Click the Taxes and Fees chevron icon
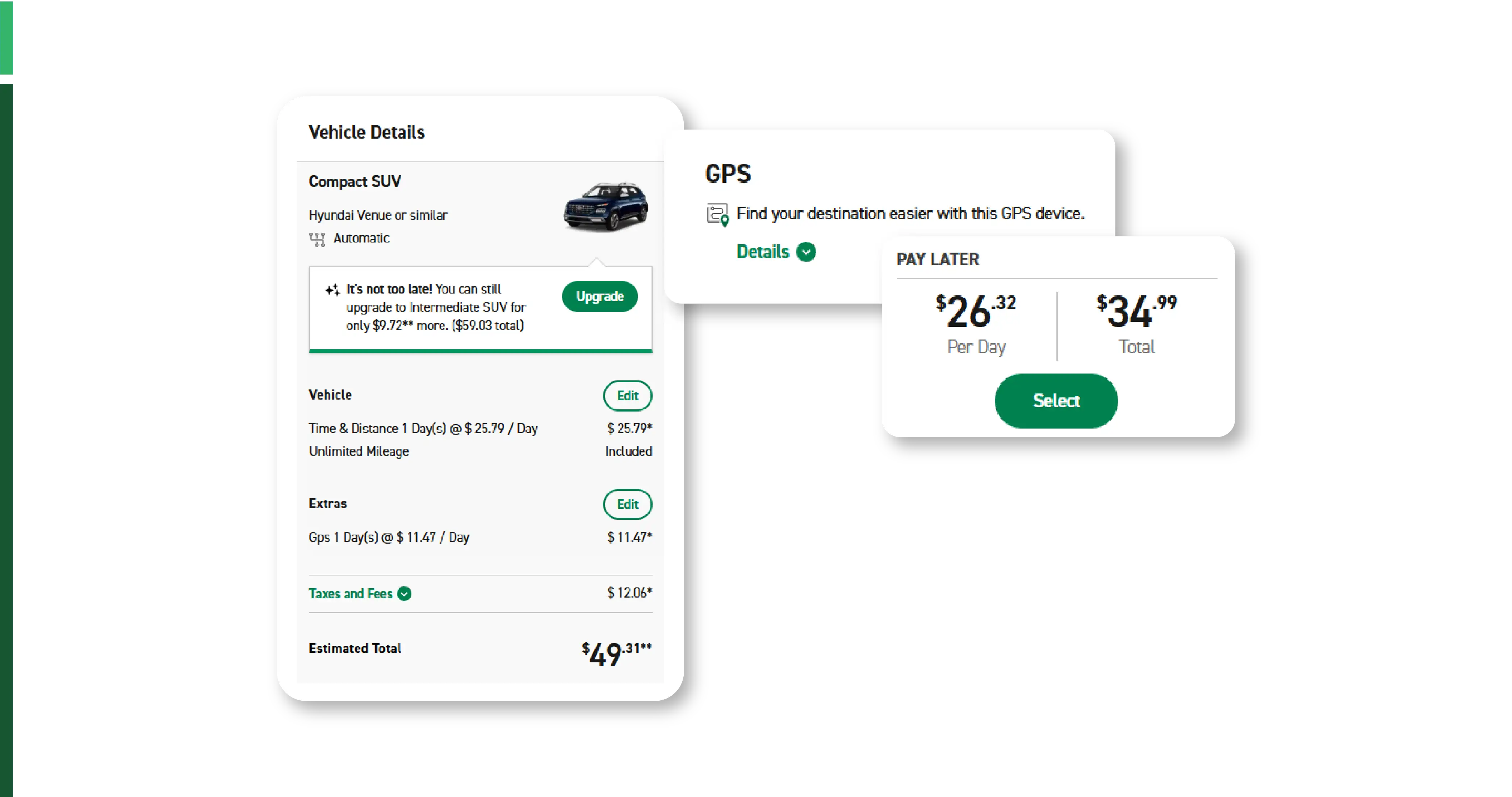1512x797 pixels. click(404, 594)
